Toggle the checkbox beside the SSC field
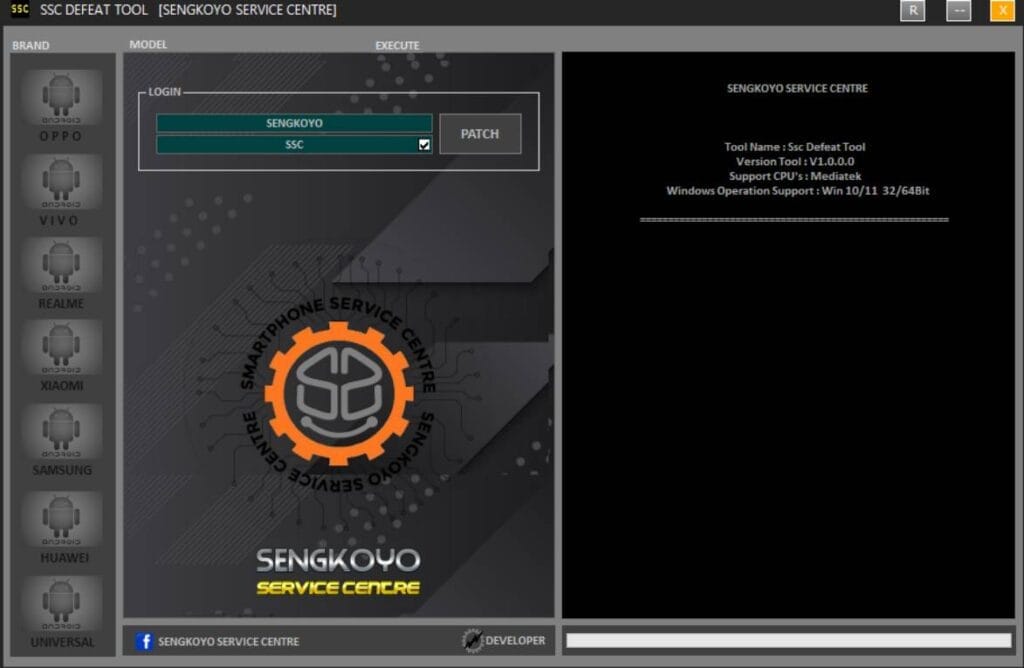 click(423, 144)
